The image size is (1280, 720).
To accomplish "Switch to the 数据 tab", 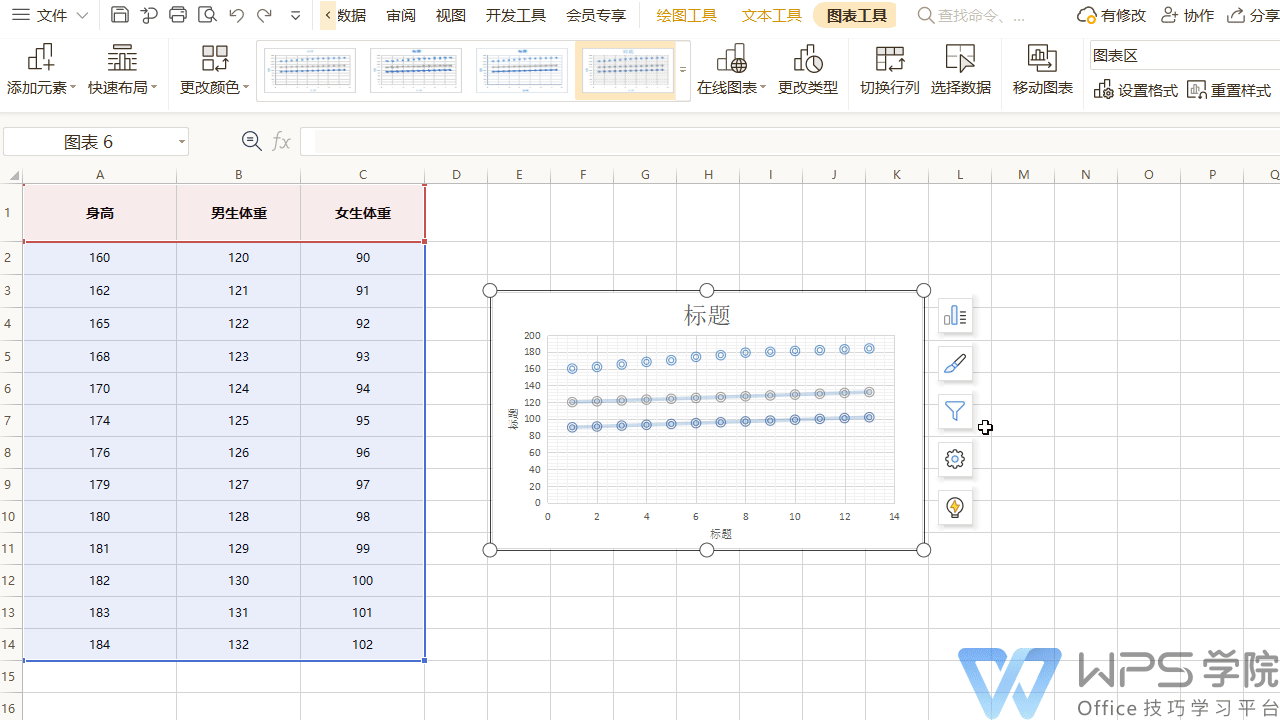I will [x=351, y=15].
